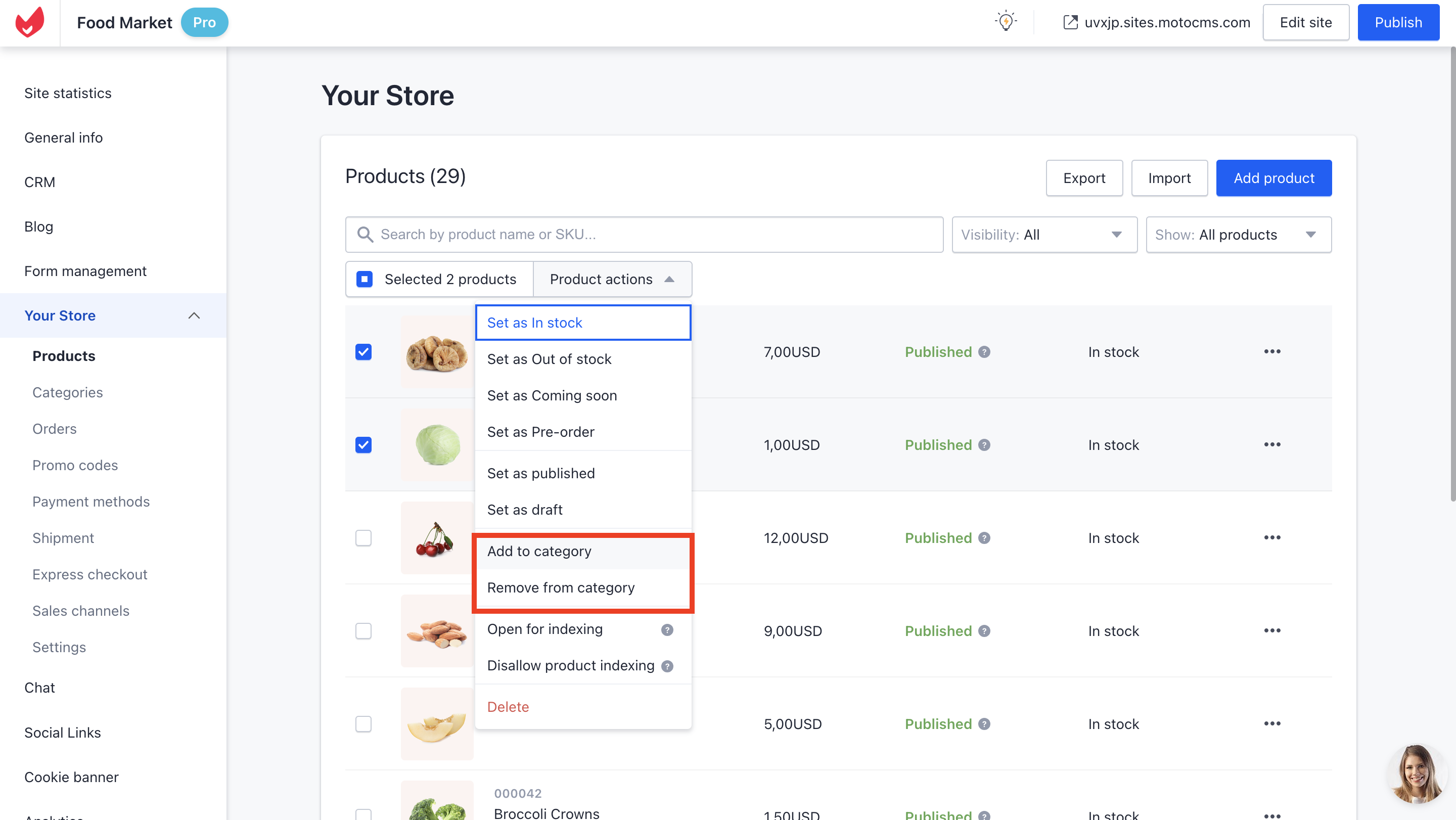The image size is (1456, 820).
Task: Open General info in sidebar
Action: 63,138
